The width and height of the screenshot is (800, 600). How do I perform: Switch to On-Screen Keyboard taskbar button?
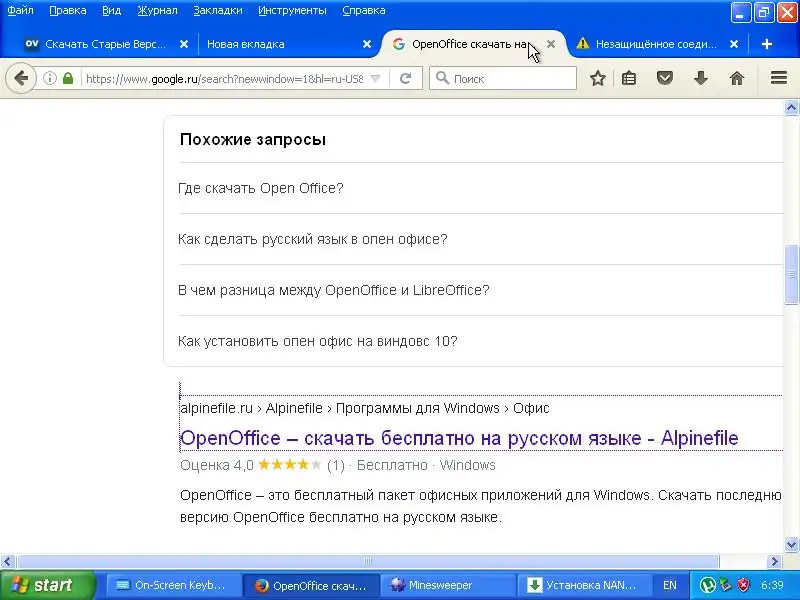pyautogui.click(x=172, y=585)
